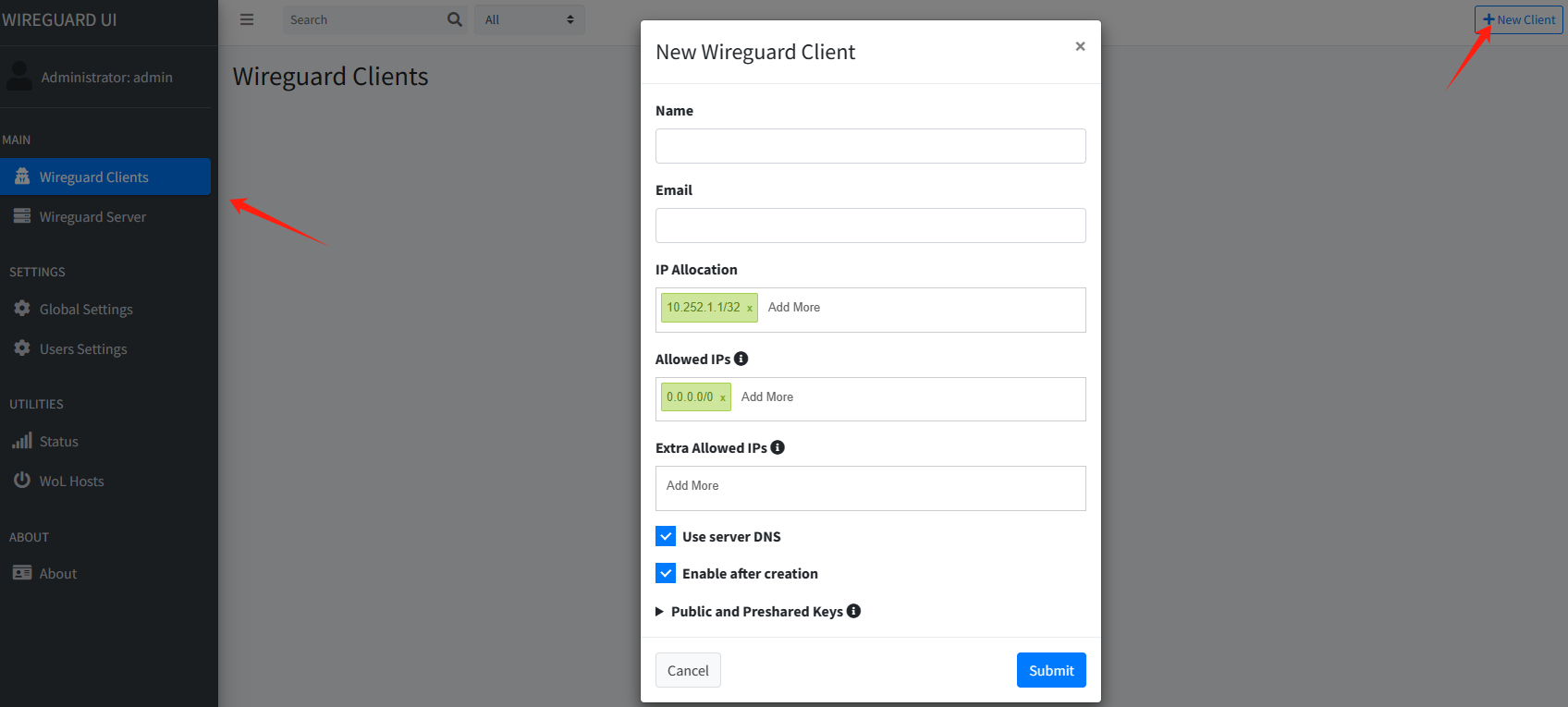The image size is (1568, 707).
Task: Open the Status utilities page
Action: click(58, 442)
